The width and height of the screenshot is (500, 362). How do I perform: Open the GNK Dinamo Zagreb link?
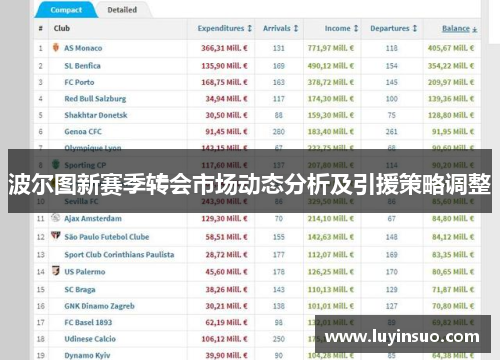click(99, 306)
